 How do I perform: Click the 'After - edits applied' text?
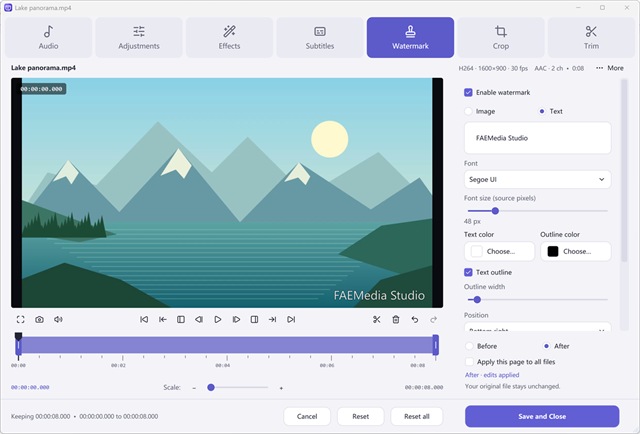492,374
